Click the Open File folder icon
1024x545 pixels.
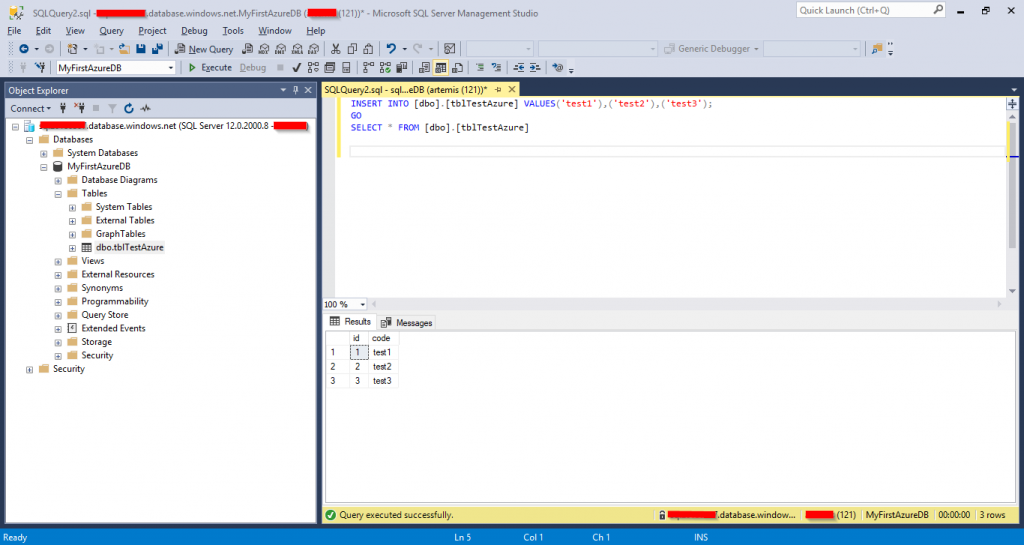tap(124, 49)
